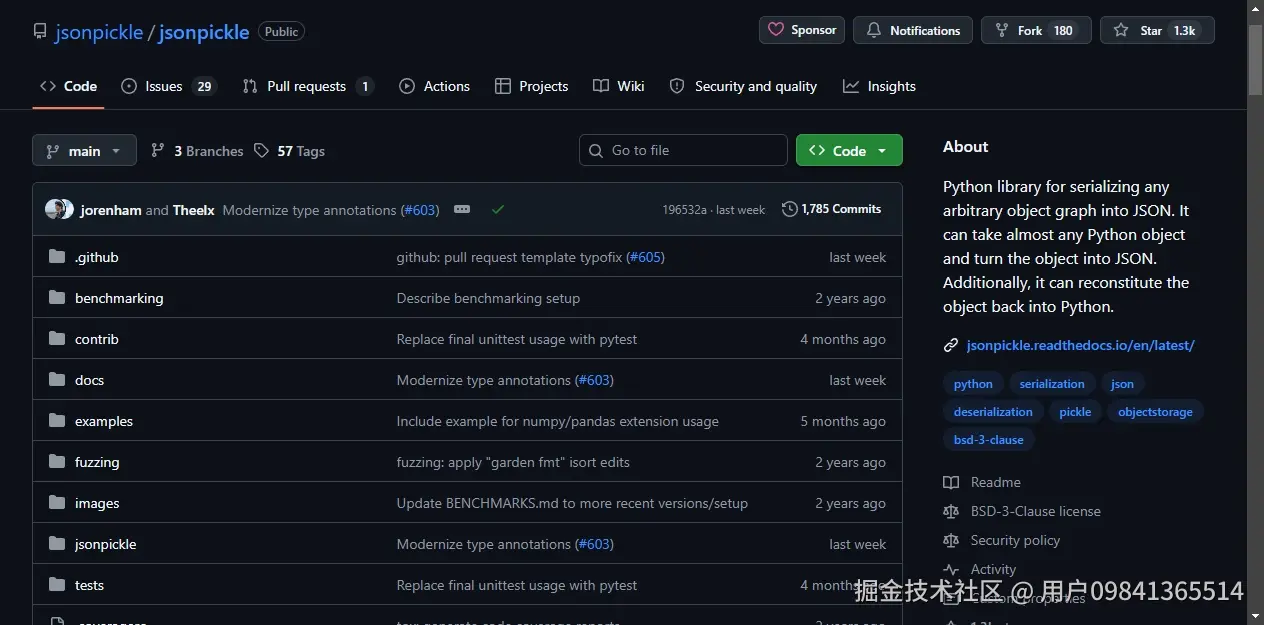
Task: Select the pickle topic tag
Action: (1075, 412)
